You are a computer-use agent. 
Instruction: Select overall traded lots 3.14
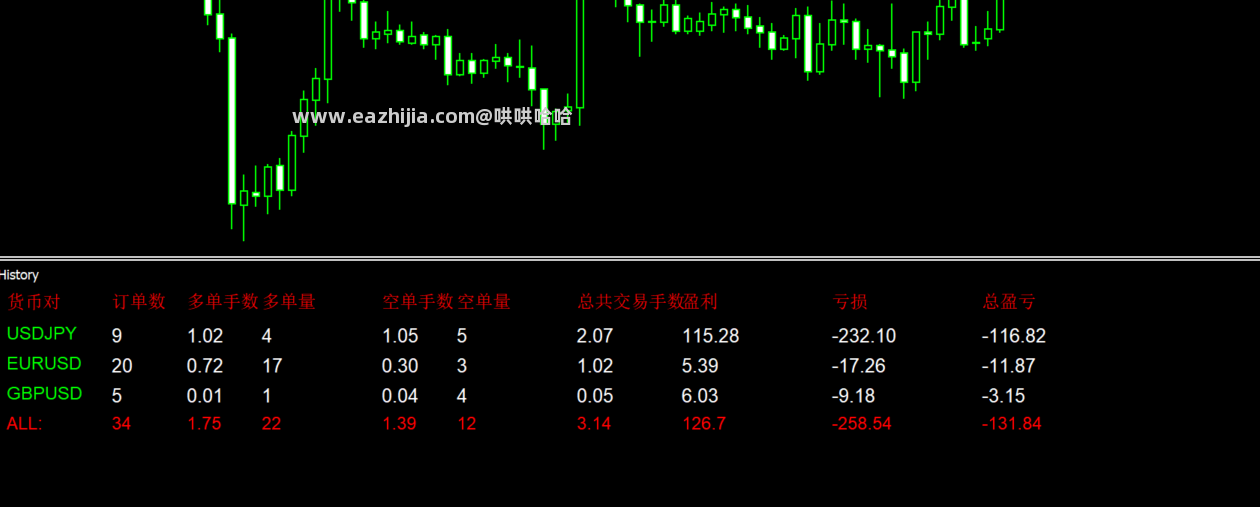click(x=594, y=424)
